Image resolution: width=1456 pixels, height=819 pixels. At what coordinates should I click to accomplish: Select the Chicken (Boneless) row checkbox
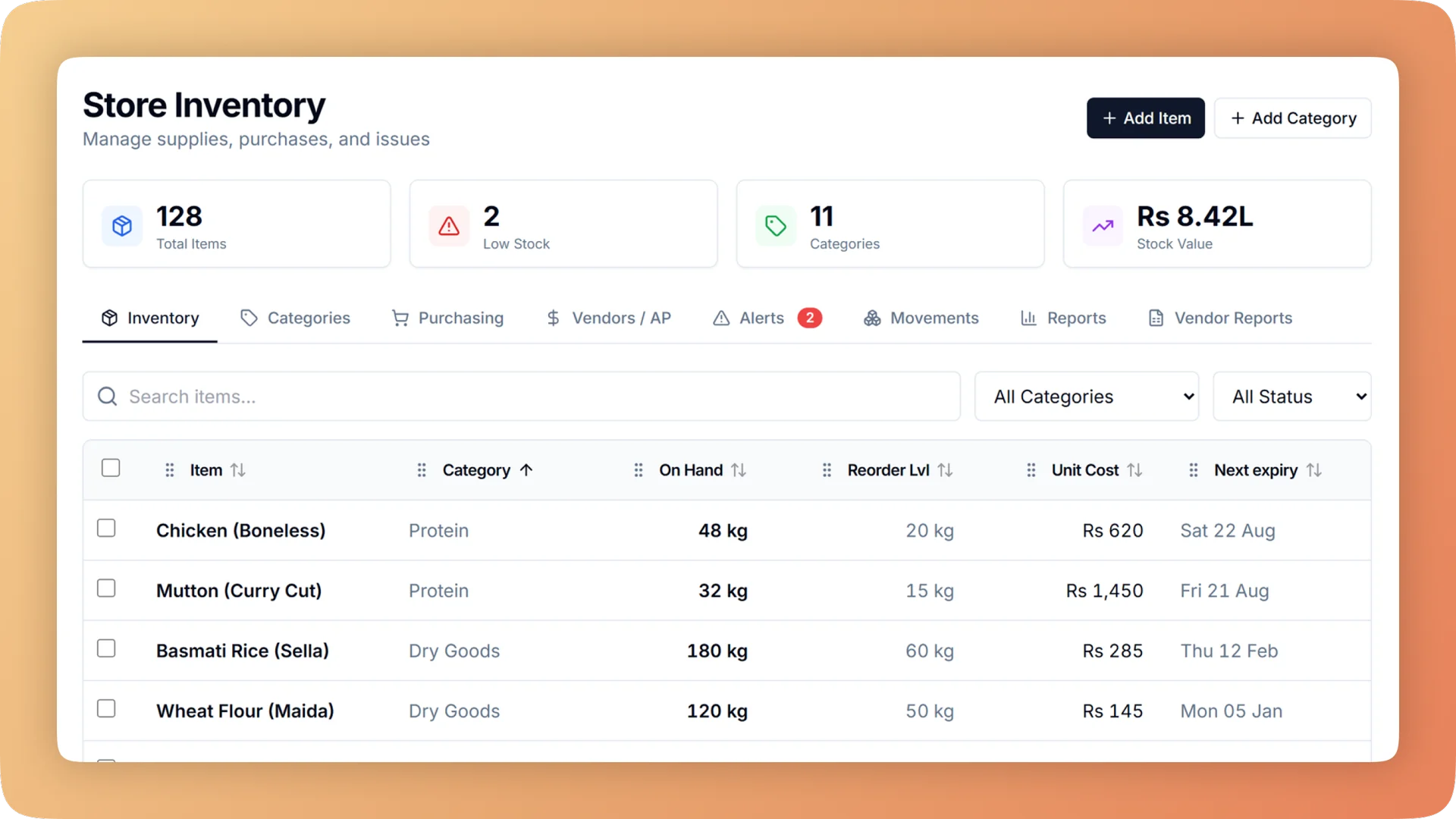click(x=106, y=528)
